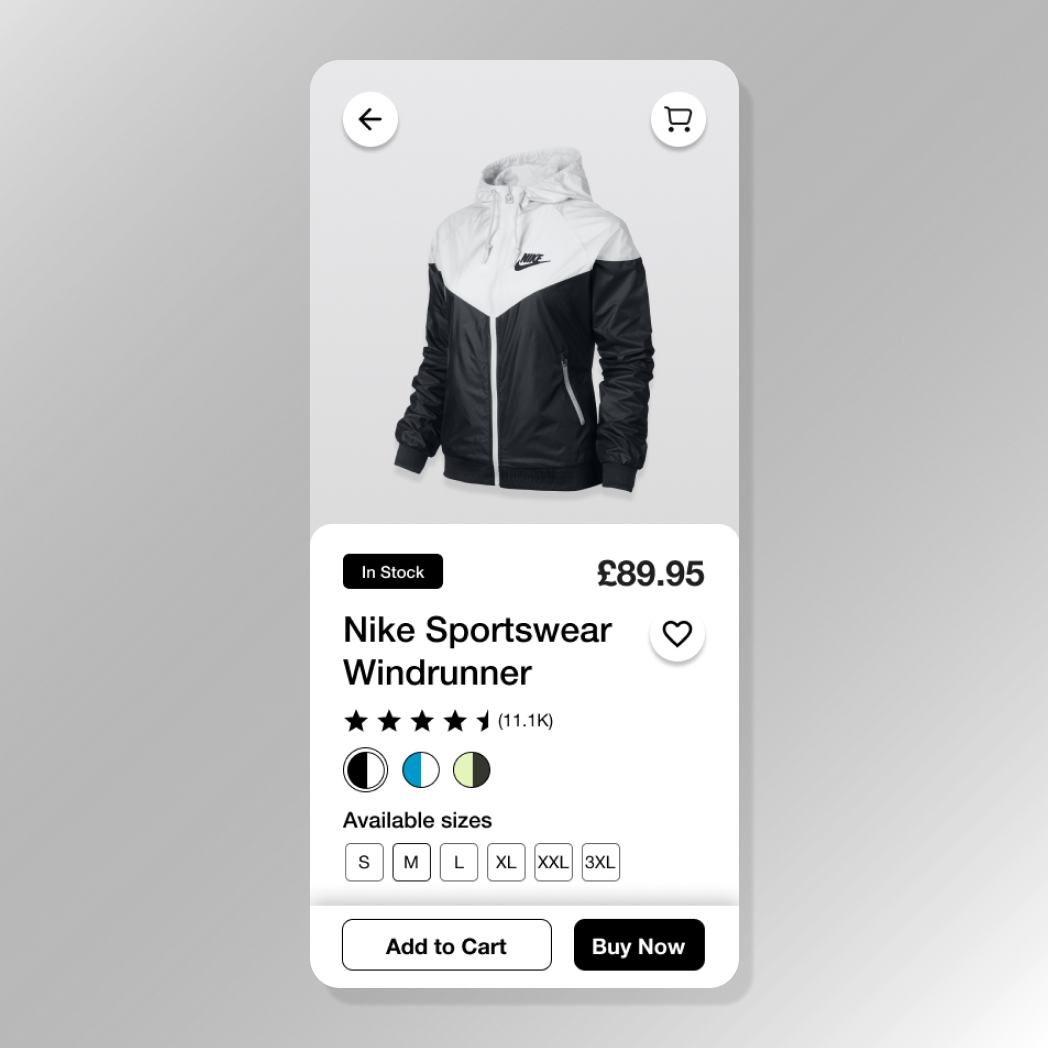Tap the Windrunner jacket product image
Screen dimensions: 1048x1048
[524, 322]
